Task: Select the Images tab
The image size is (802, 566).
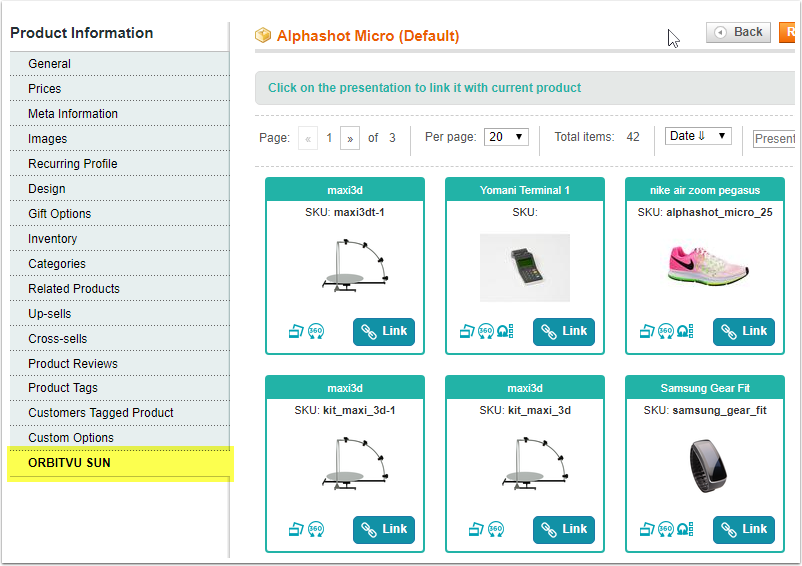Action: [x=120, y=139]
